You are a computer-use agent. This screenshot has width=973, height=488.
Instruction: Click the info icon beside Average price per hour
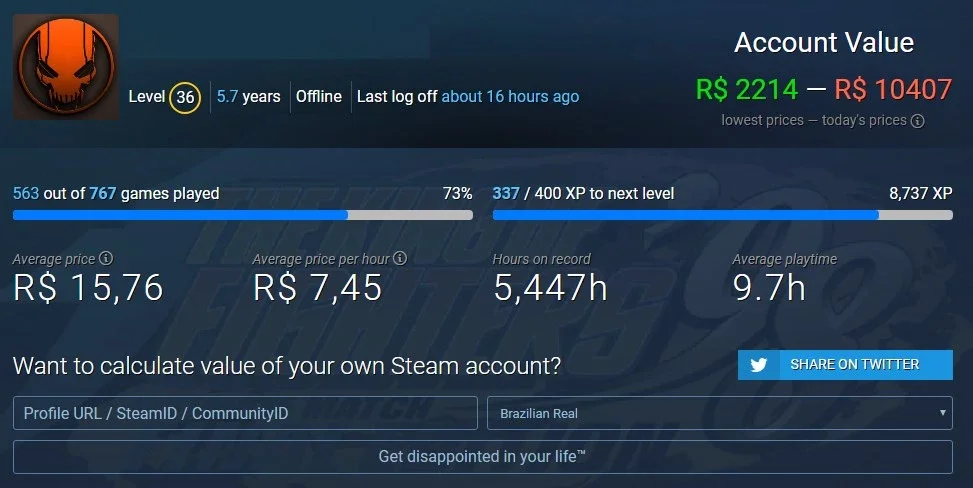[x=400, y=258]
